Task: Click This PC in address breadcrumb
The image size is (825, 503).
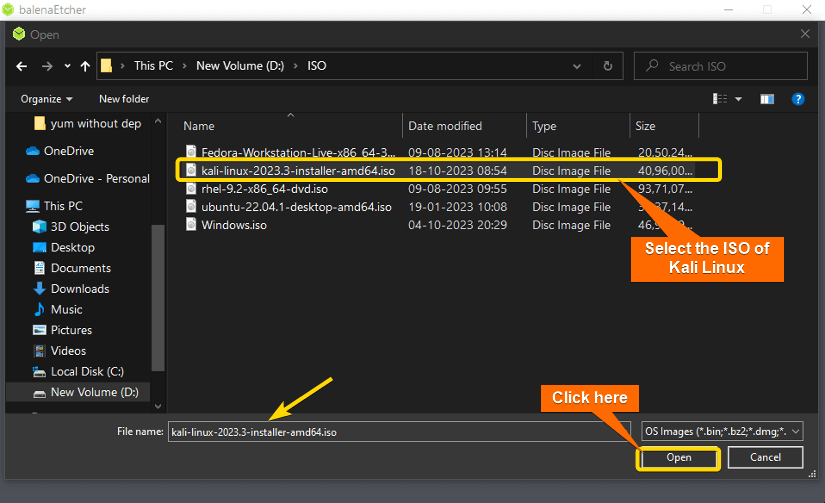Action: click(153, 66)
